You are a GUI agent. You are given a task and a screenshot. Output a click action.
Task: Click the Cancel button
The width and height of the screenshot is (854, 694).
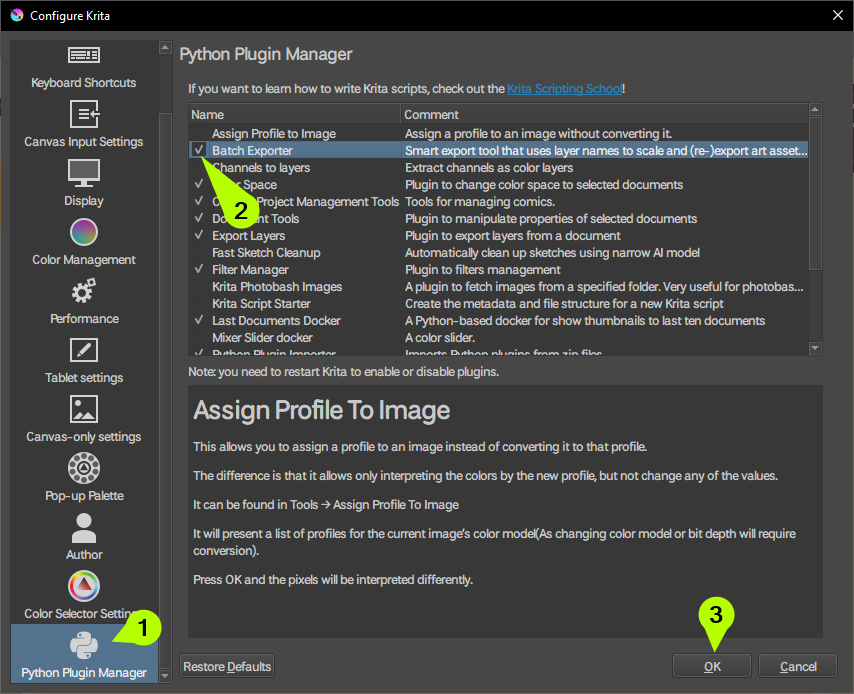(x=798, y=666)
